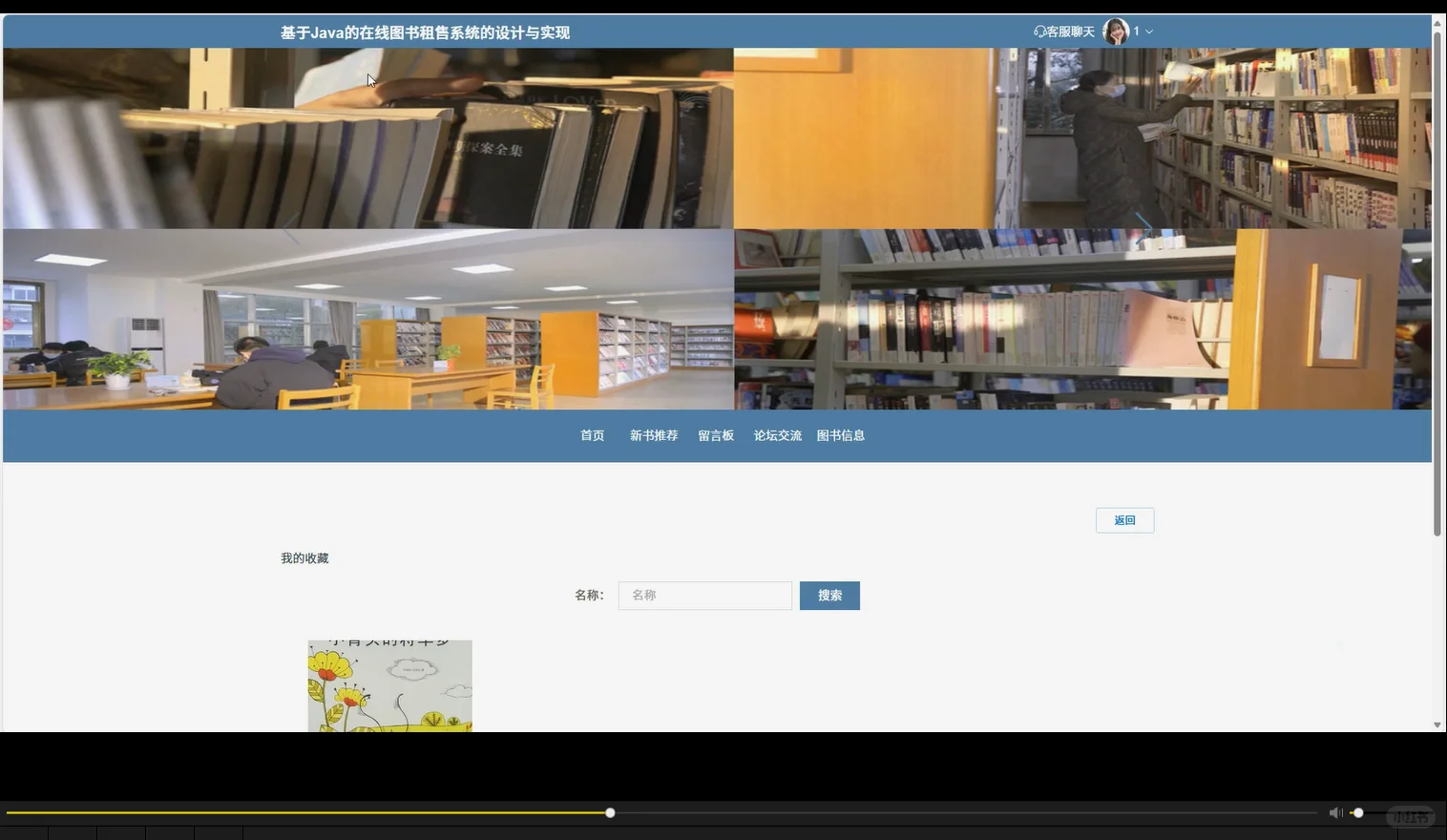Adjust the volume slider knob
Viewport: 1447px width, 840px height.
pos(1358,812)
